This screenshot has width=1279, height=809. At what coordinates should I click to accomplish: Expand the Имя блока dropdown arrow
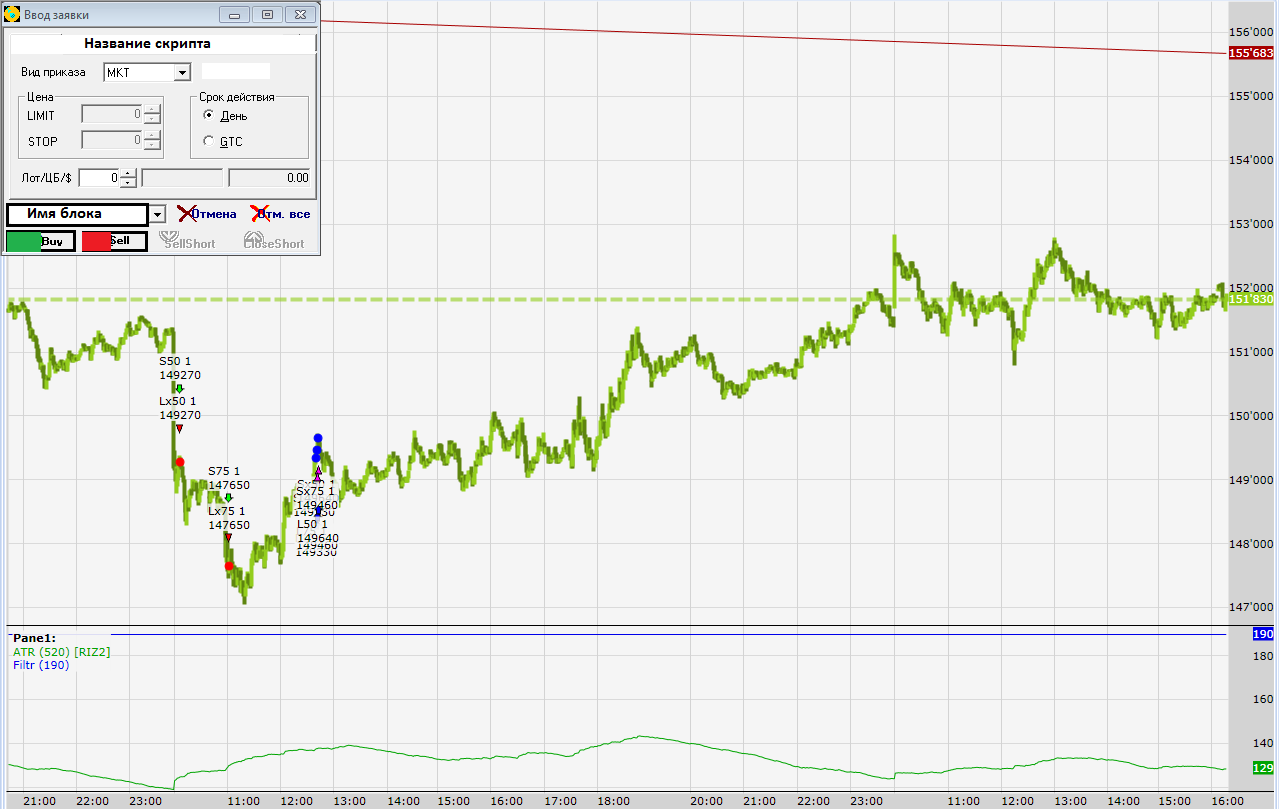click(158, 214)
